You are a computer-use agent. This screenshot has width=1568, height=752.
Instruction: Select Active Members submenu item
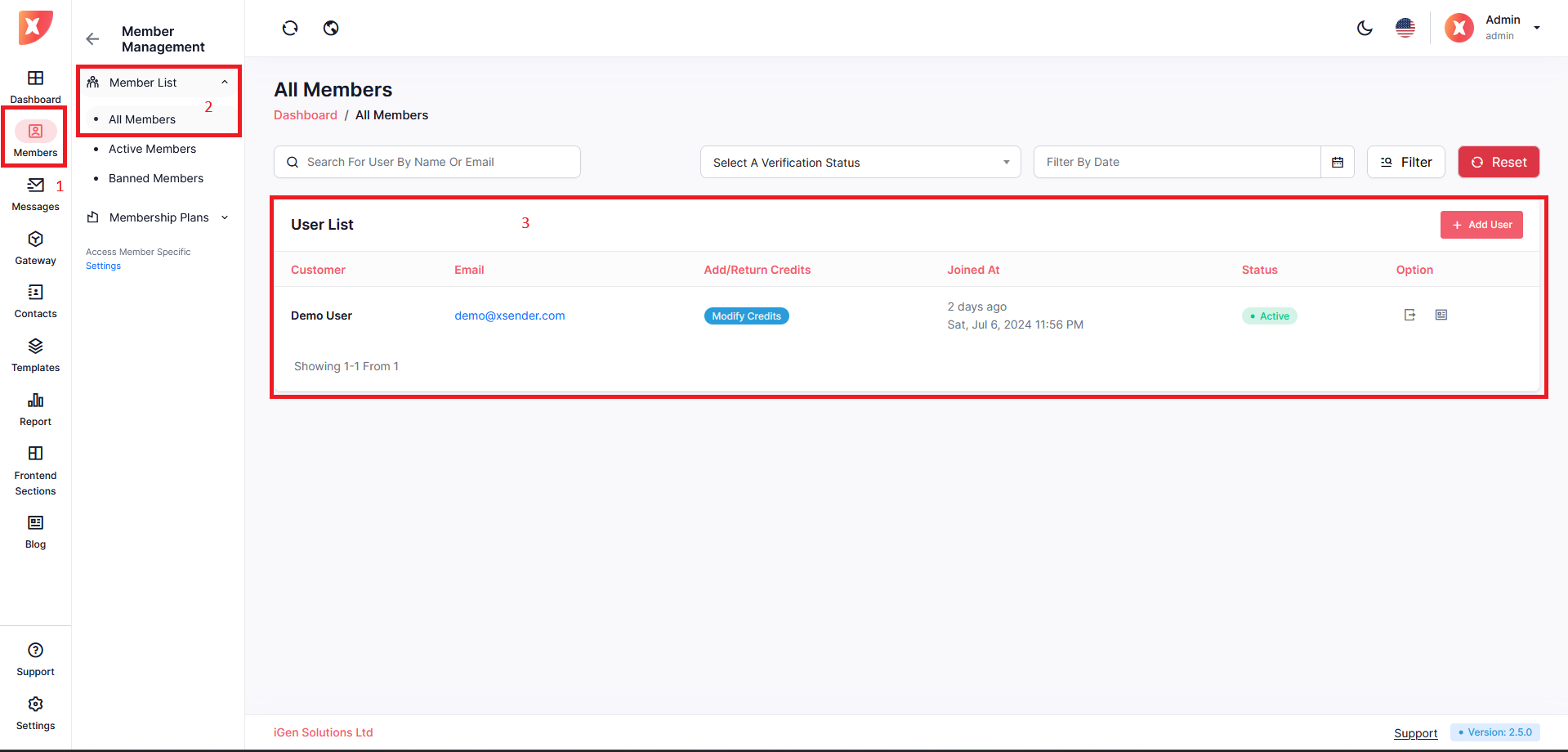pos(152,149)
